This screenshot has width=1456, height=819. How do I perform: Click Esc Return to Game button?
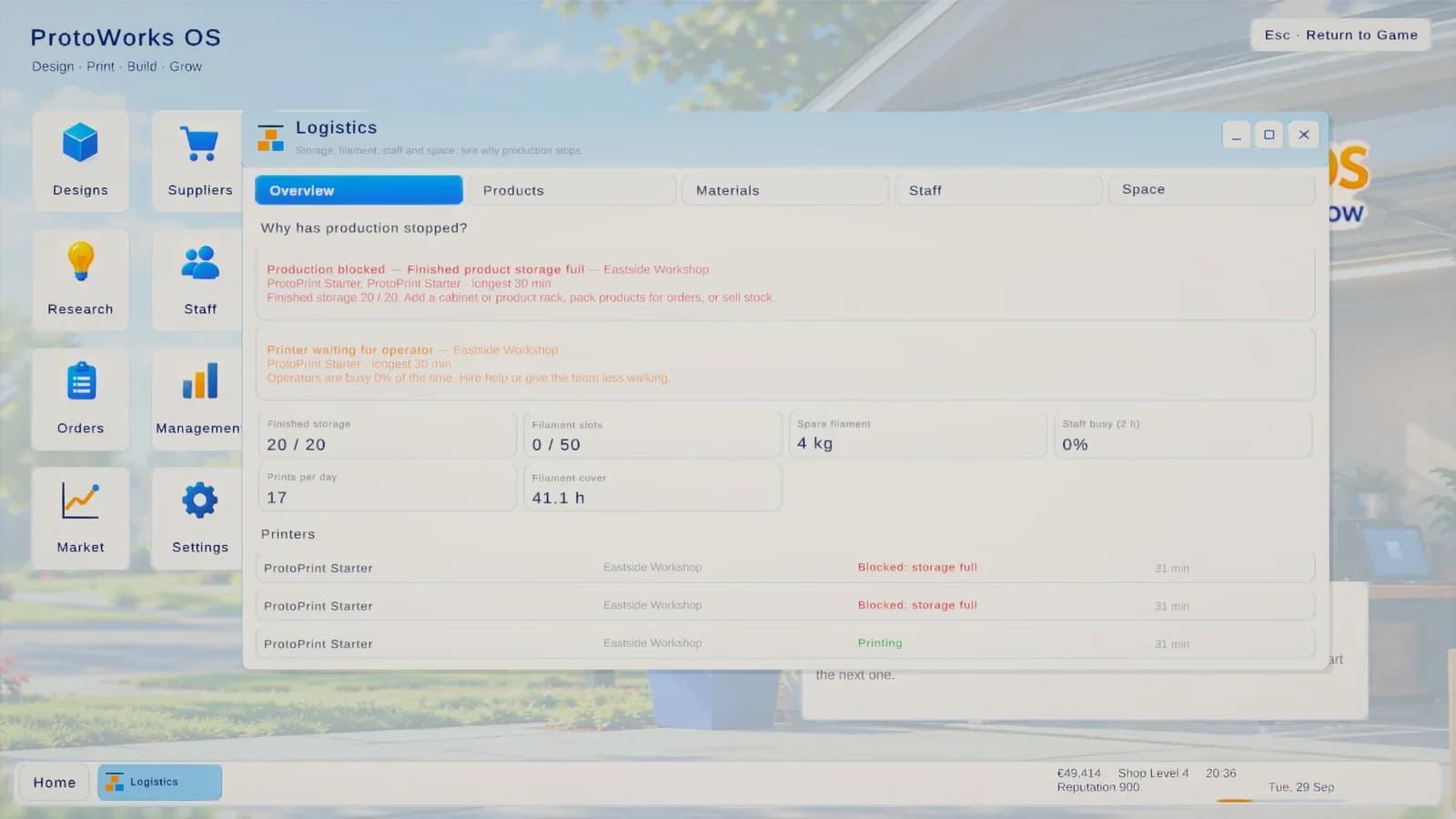coord(1340,35)
